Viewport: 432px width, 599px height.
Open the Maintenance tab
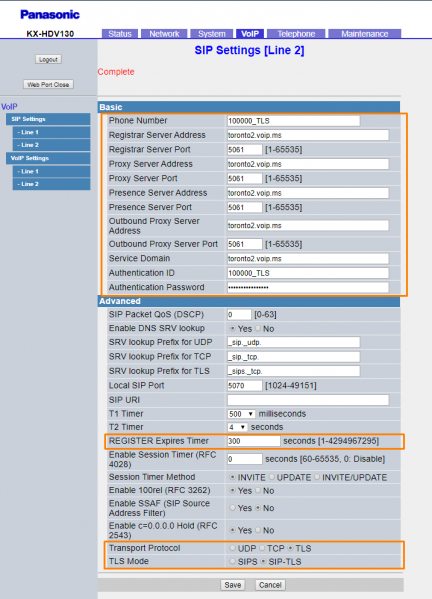click(364, 34)
